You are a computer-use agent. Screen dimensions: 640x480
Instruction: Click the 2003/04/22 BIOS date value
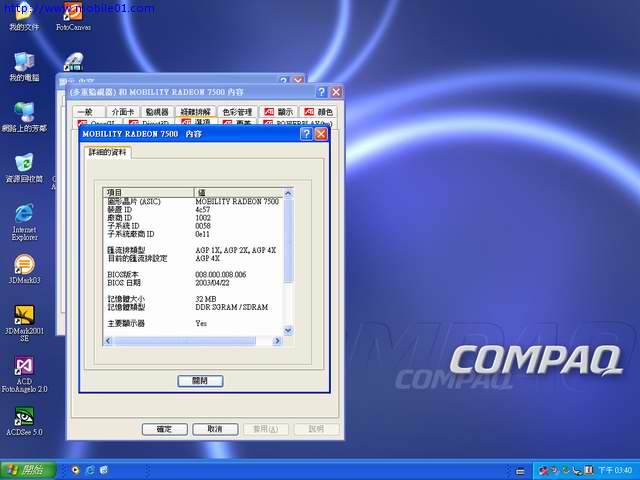(212, 283)
